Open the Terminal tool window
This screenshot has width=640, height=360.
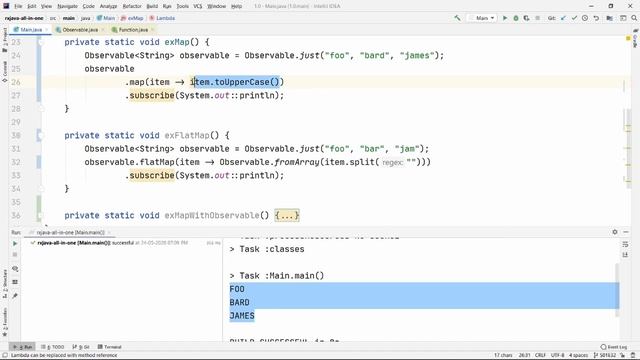click(x=109, y=347)
